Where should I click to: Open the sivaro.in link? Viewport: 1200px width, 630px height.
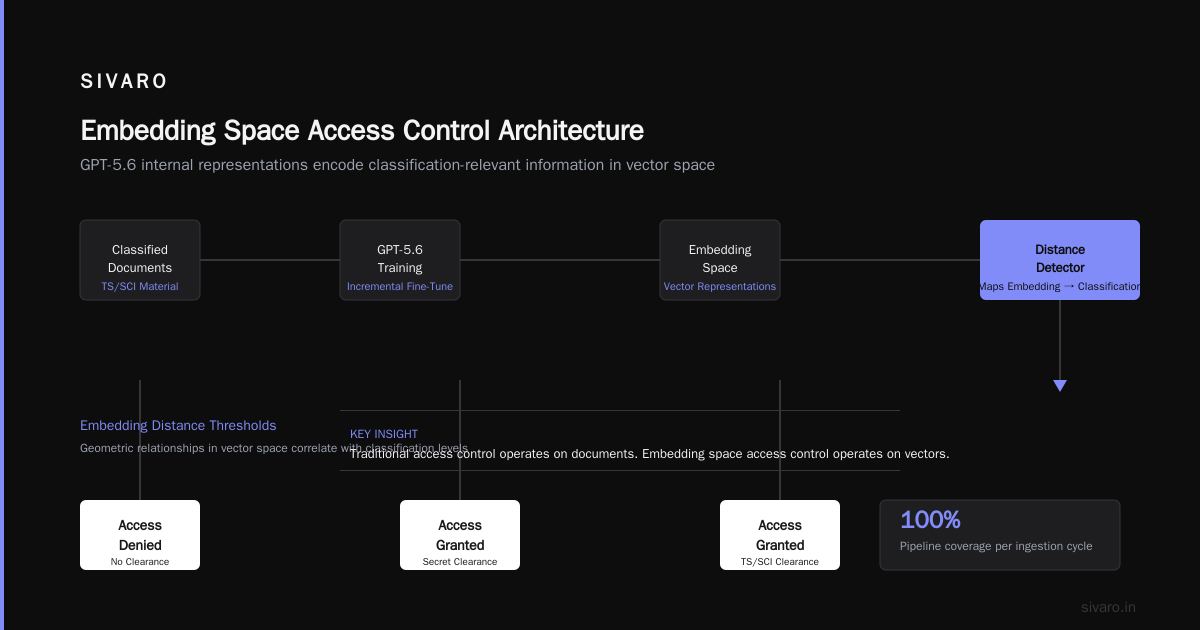1108,607
